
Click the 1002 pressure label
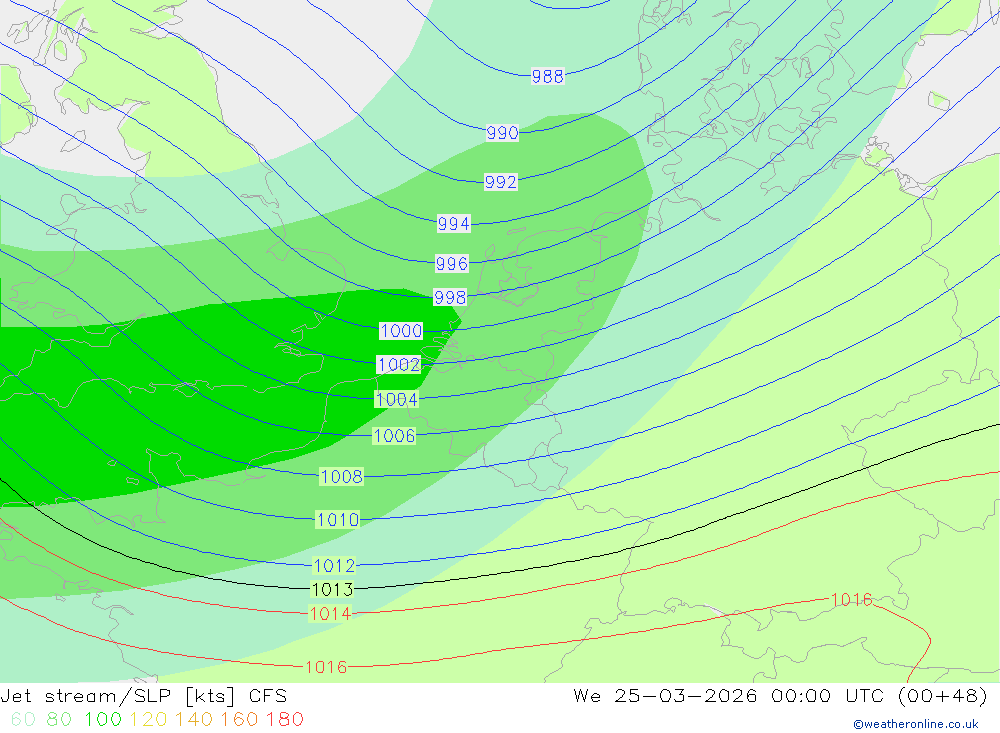[399, 364]
